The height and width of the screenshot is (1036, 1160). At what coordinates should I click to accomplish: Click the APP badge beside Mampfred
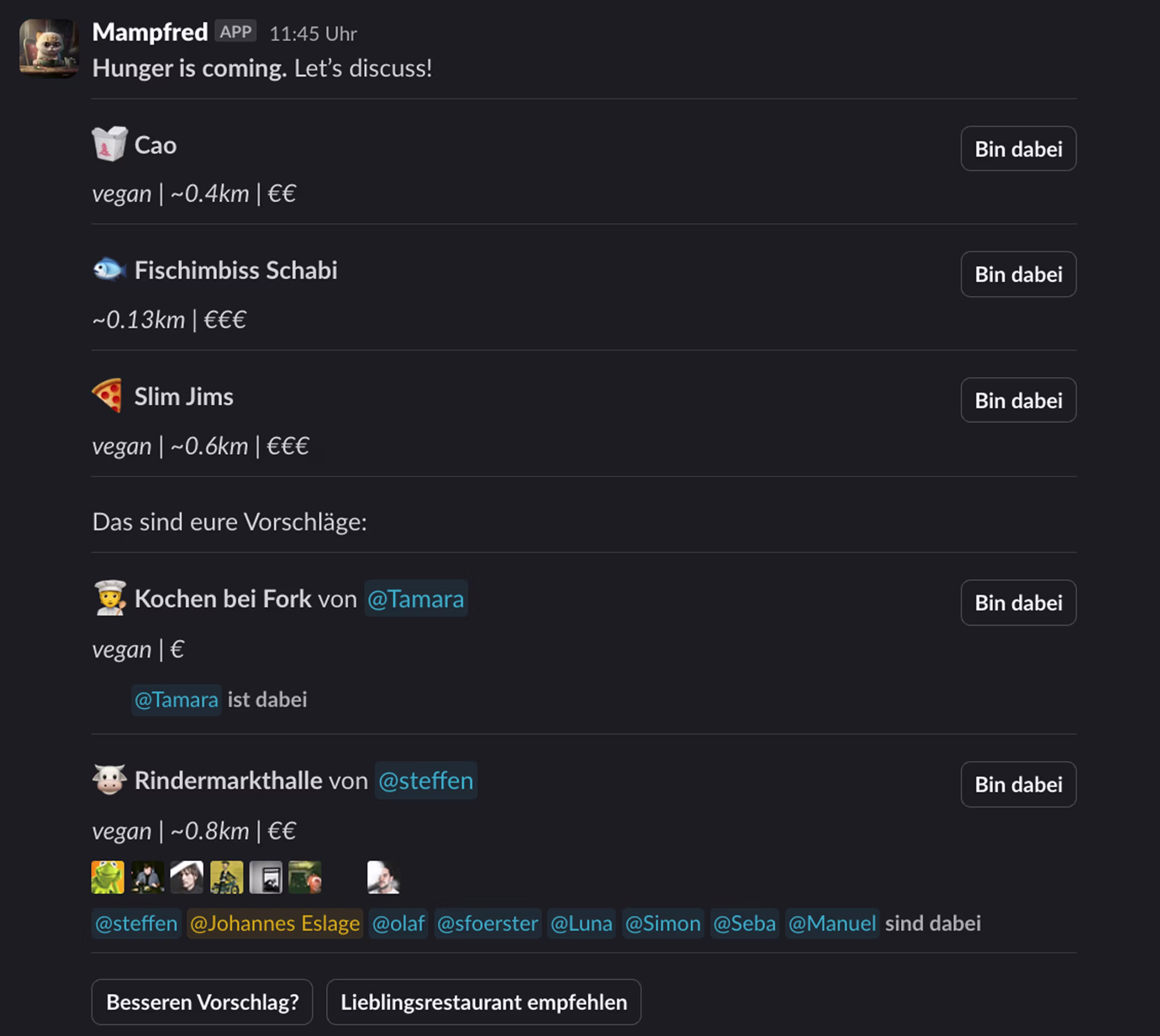pos(235,31)
